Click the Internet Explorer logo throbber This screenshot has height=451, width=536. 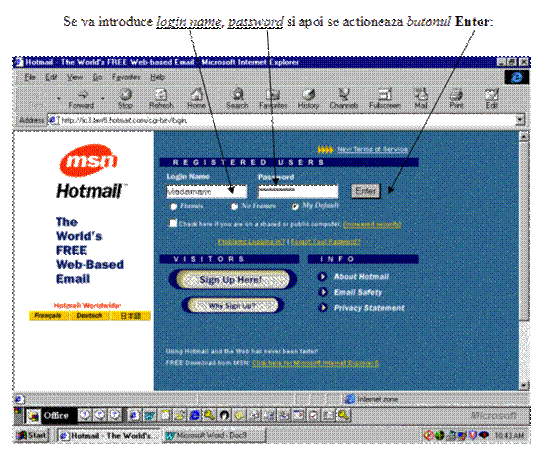517,77
